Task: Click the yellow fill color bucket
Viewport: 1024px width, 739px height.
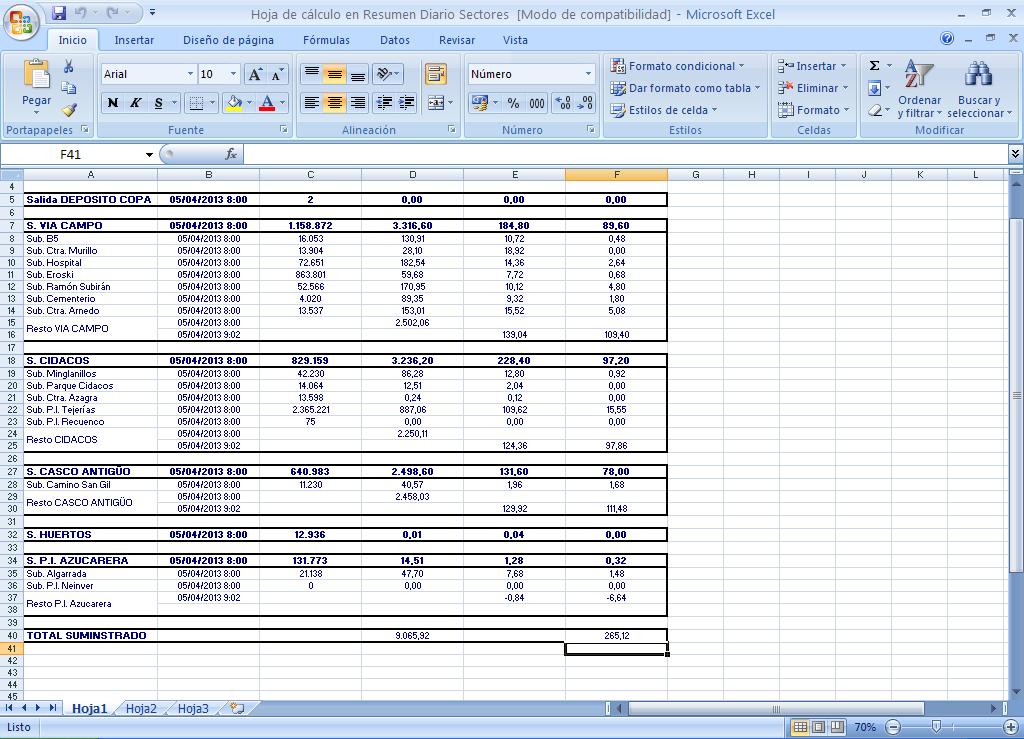Action: click(x=233, y=103)
